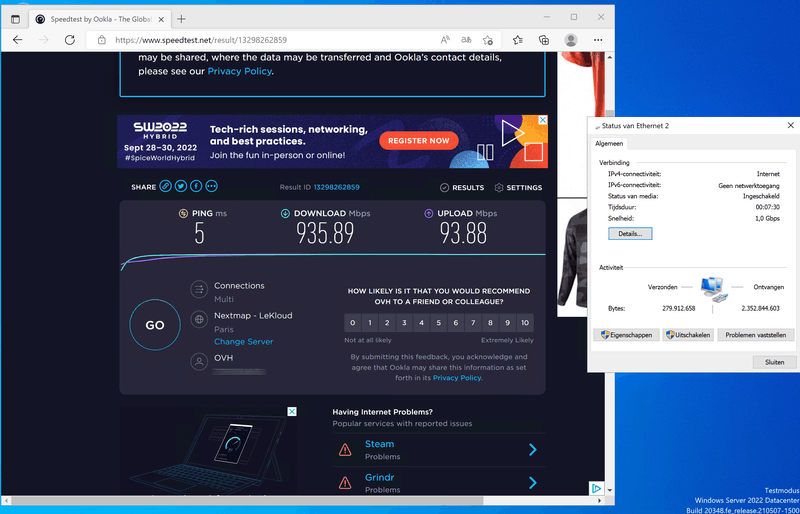The width and height of the screenshot is (800, 514).
Task: Open the browser profile avatar
Action: pyautogui.click(x=571, y=40)
